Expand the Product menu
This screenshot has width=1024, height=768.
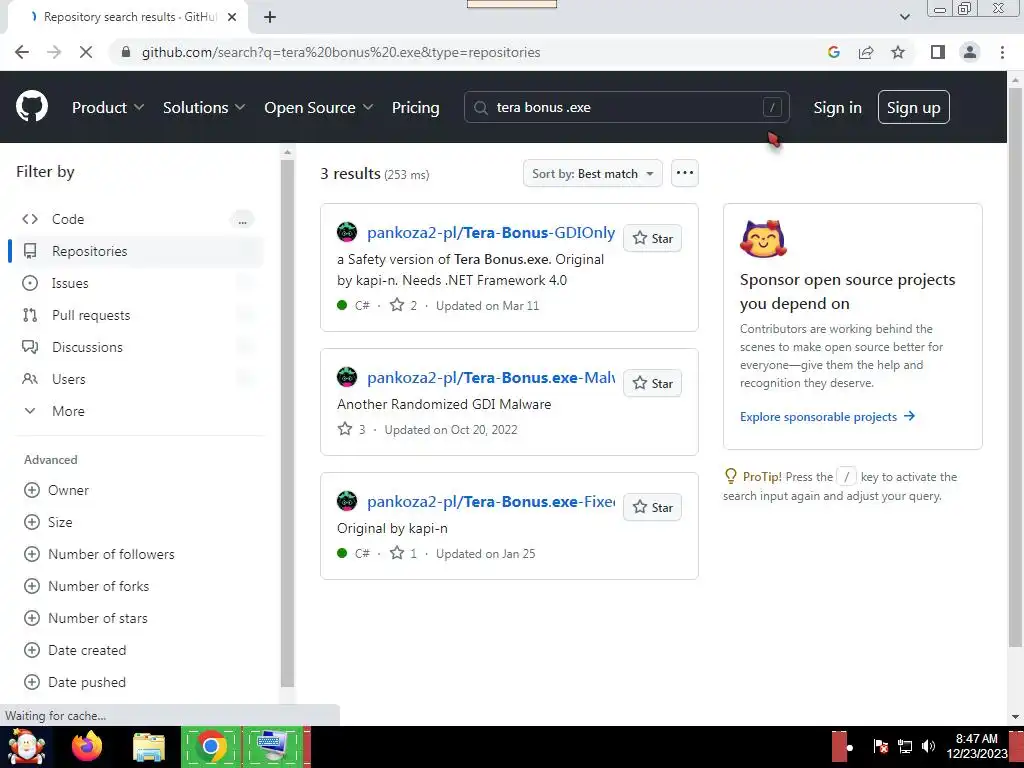(108, 107)
